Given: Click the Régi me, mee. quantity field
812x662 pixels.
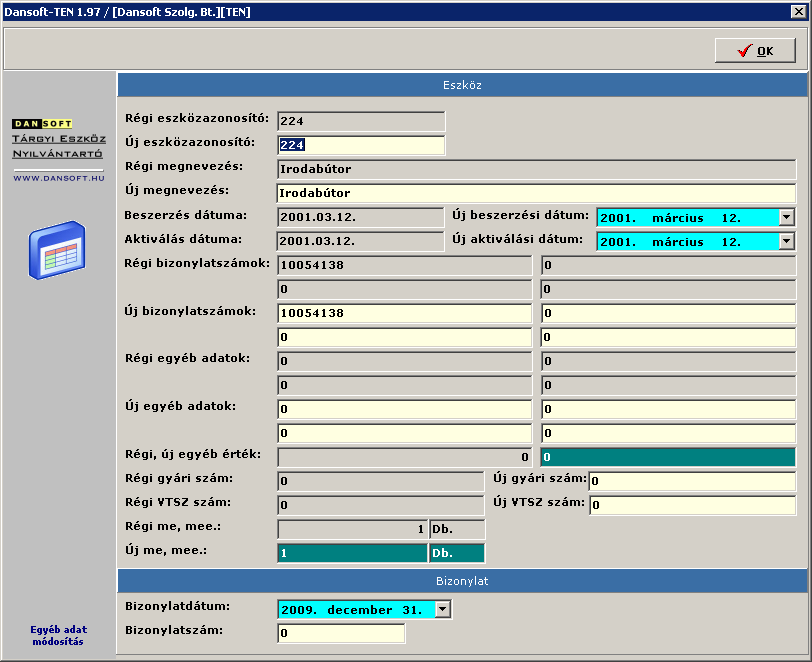Looking at the screenshot, I should click(x=353, y=529).
